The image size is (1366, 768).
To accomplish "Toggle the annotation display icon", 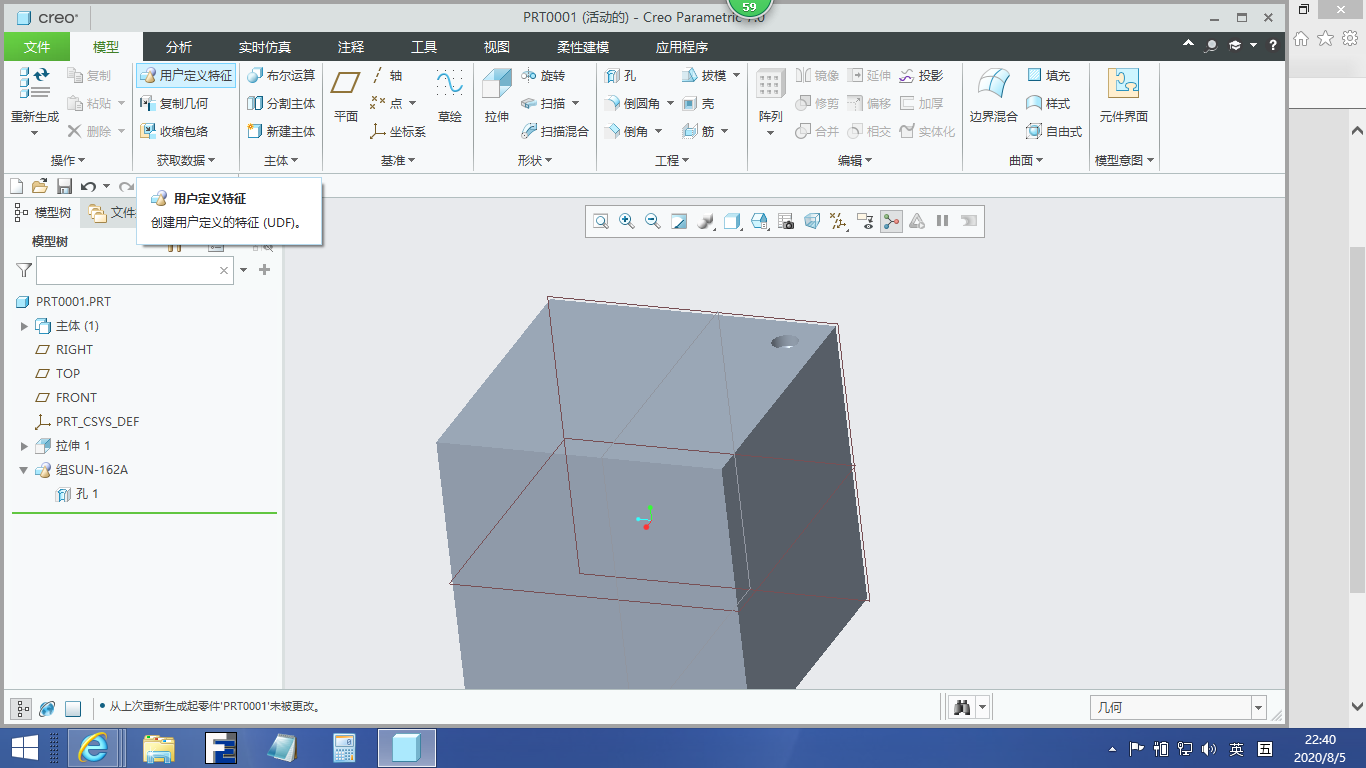I will (x=865, y=221).
